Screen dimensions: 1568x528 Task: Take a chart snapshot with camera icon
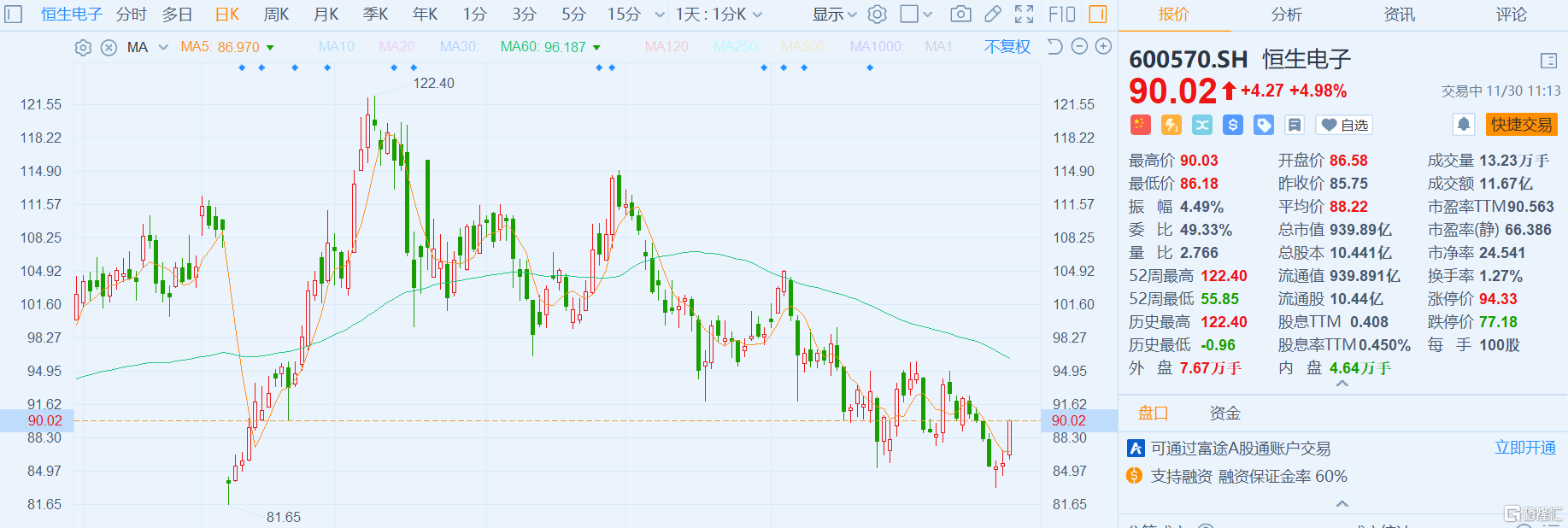(960, 15)
